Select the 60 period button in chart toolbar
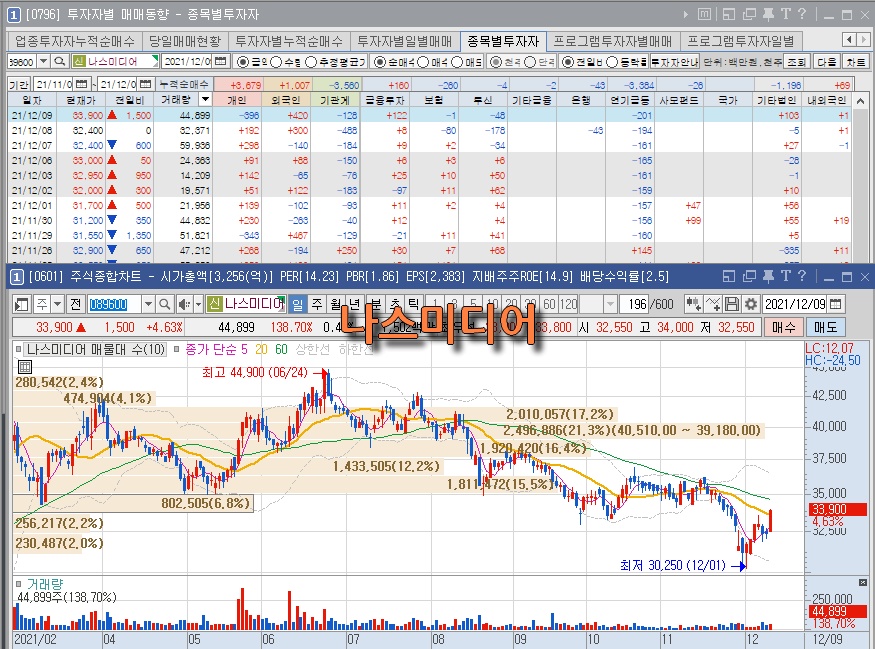The width and height of the screenshot is (875, 649). click(550, 304)
